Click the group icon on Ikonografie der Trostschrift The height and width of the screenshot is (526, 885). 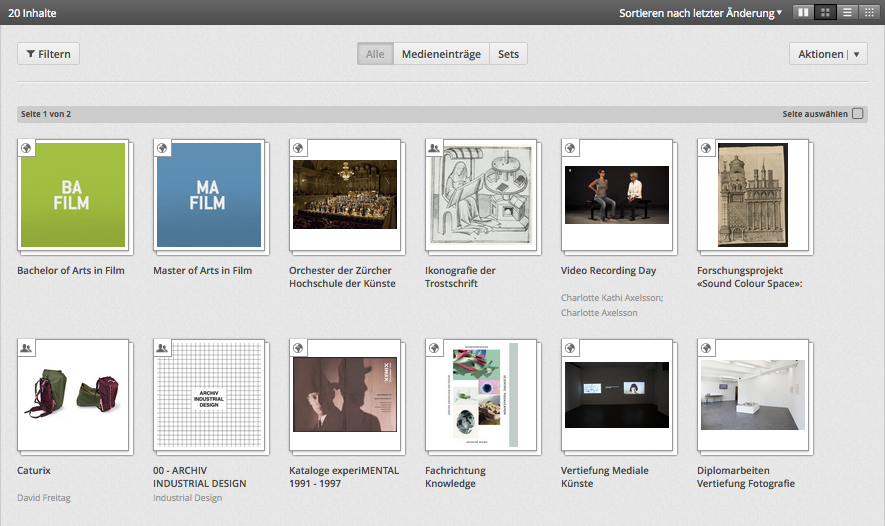click(x=434, y=148)
